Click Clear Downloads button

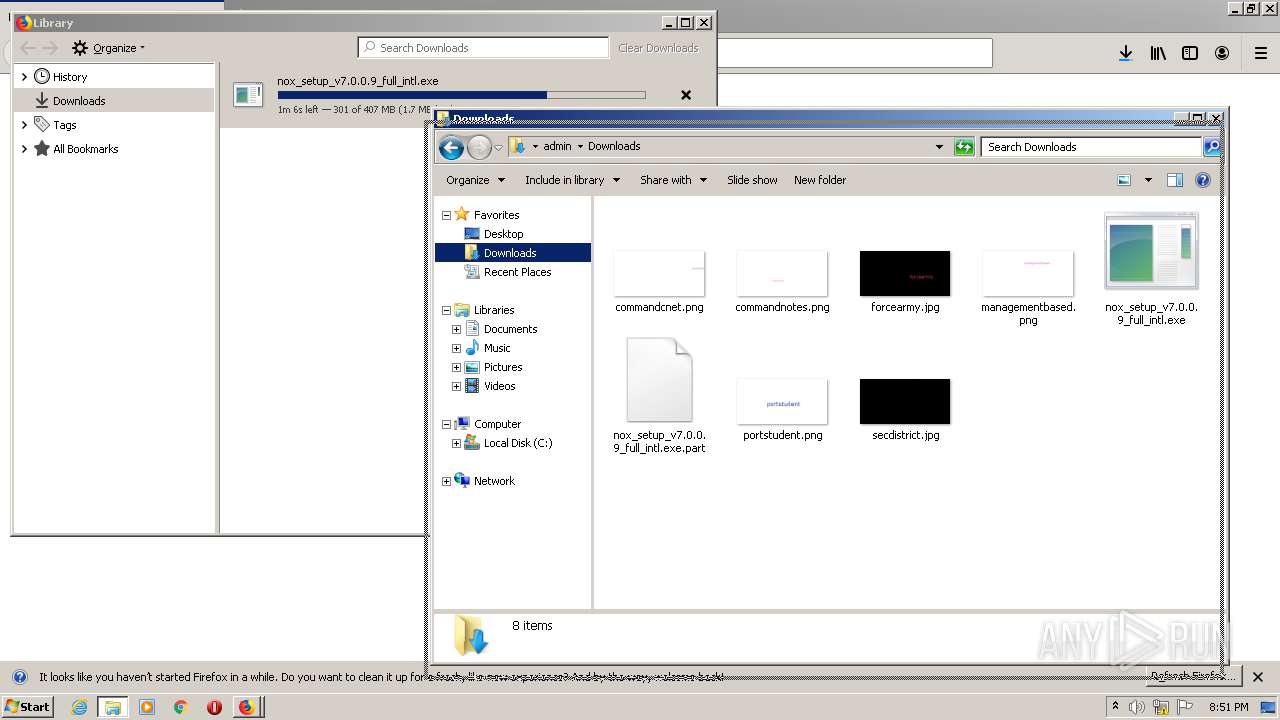[x=658, y=48]
